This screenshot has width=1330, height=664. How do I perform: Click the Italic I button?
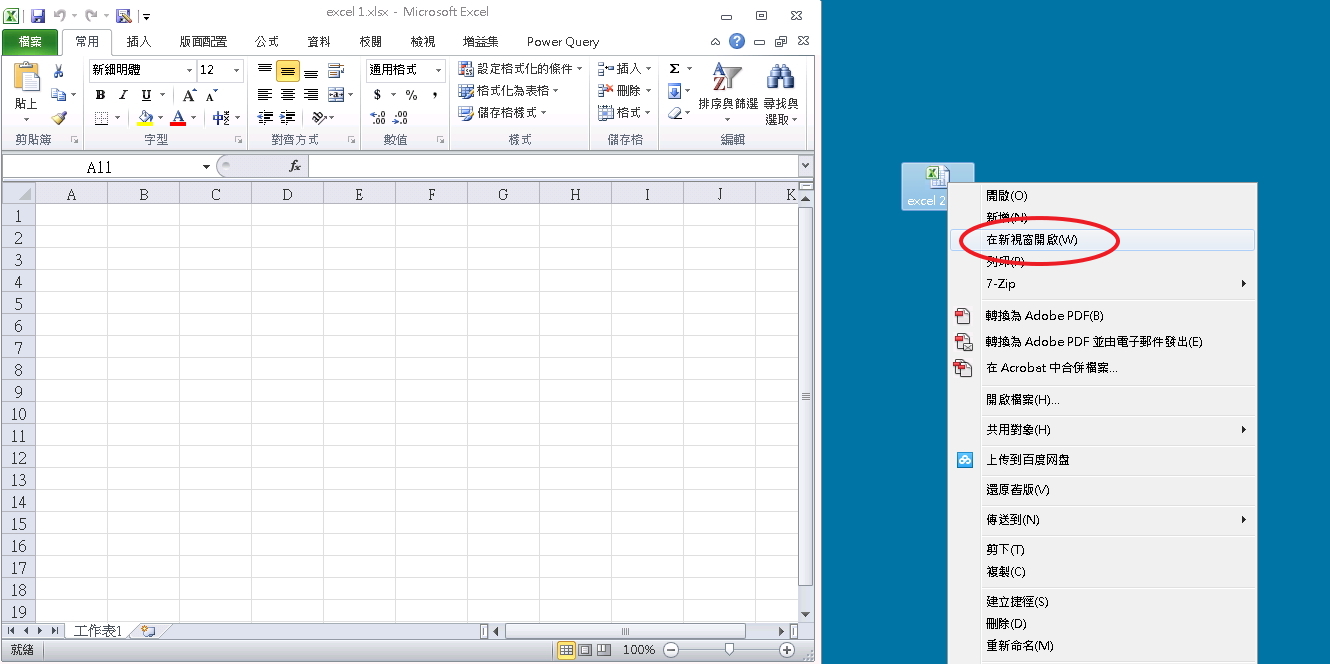point(123,95)
